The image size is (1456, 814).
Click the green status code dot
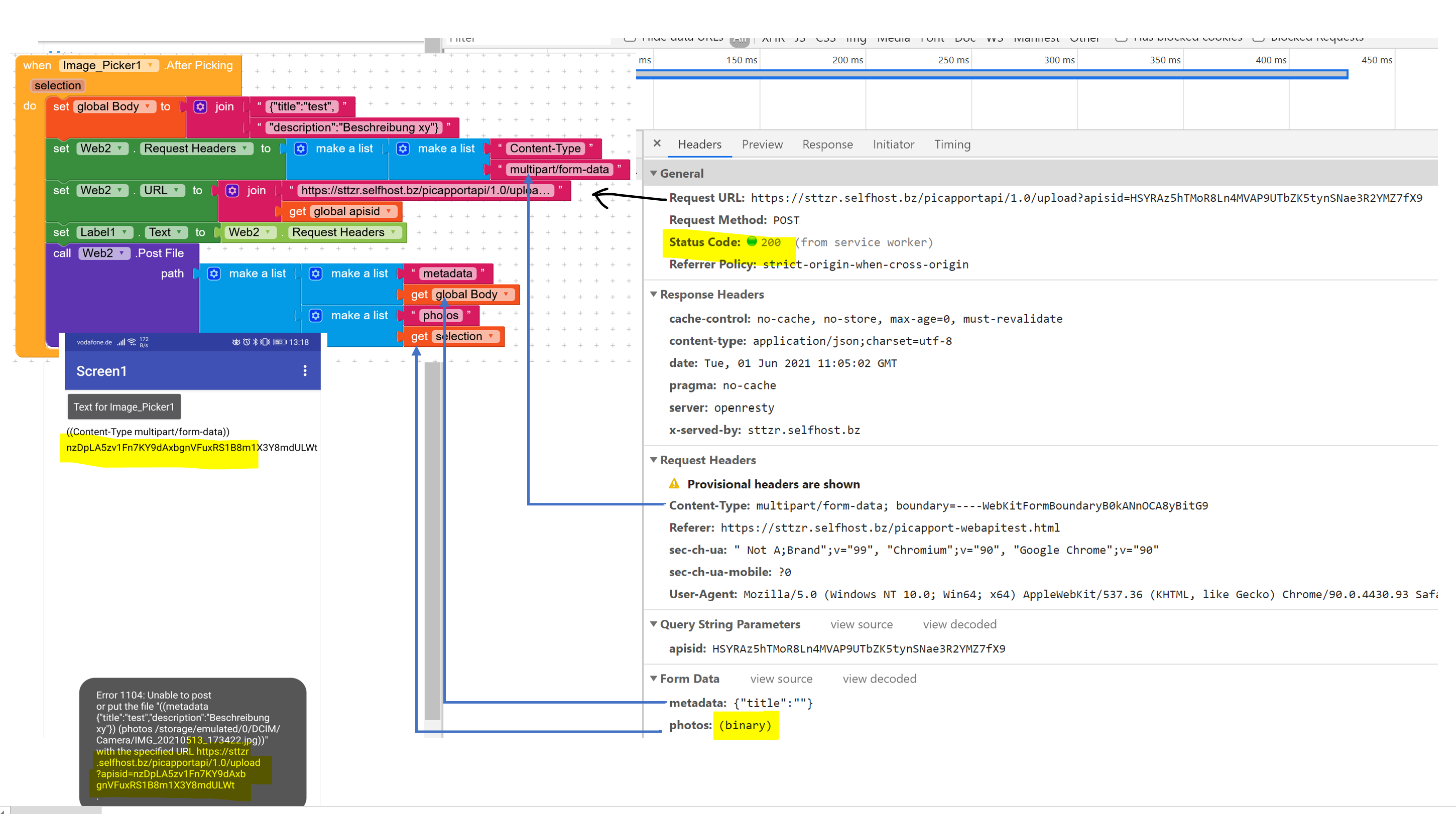click(752, 242)
